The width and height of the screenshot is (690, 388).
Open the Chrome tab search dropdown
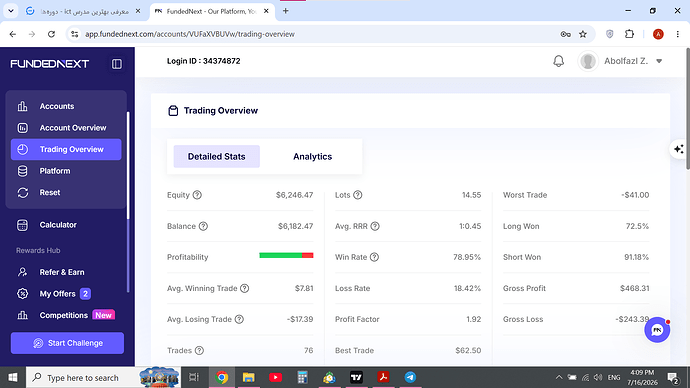(x=11, y=11)
